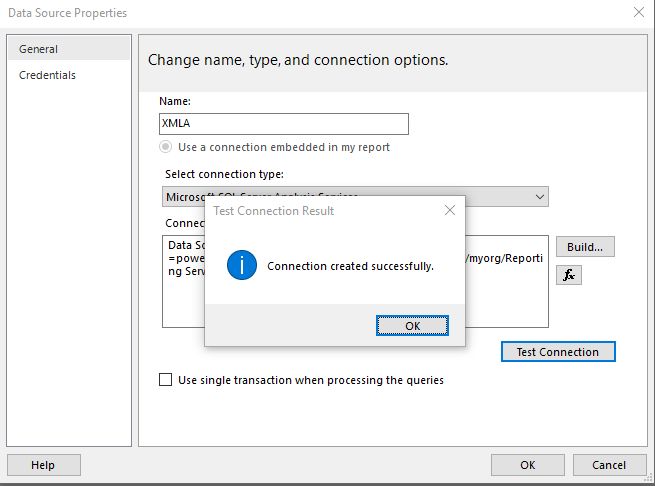Screen dimensions: 655x486
Task: Click the 'Connection created successfully' message
Action: [x=350, y=266]
